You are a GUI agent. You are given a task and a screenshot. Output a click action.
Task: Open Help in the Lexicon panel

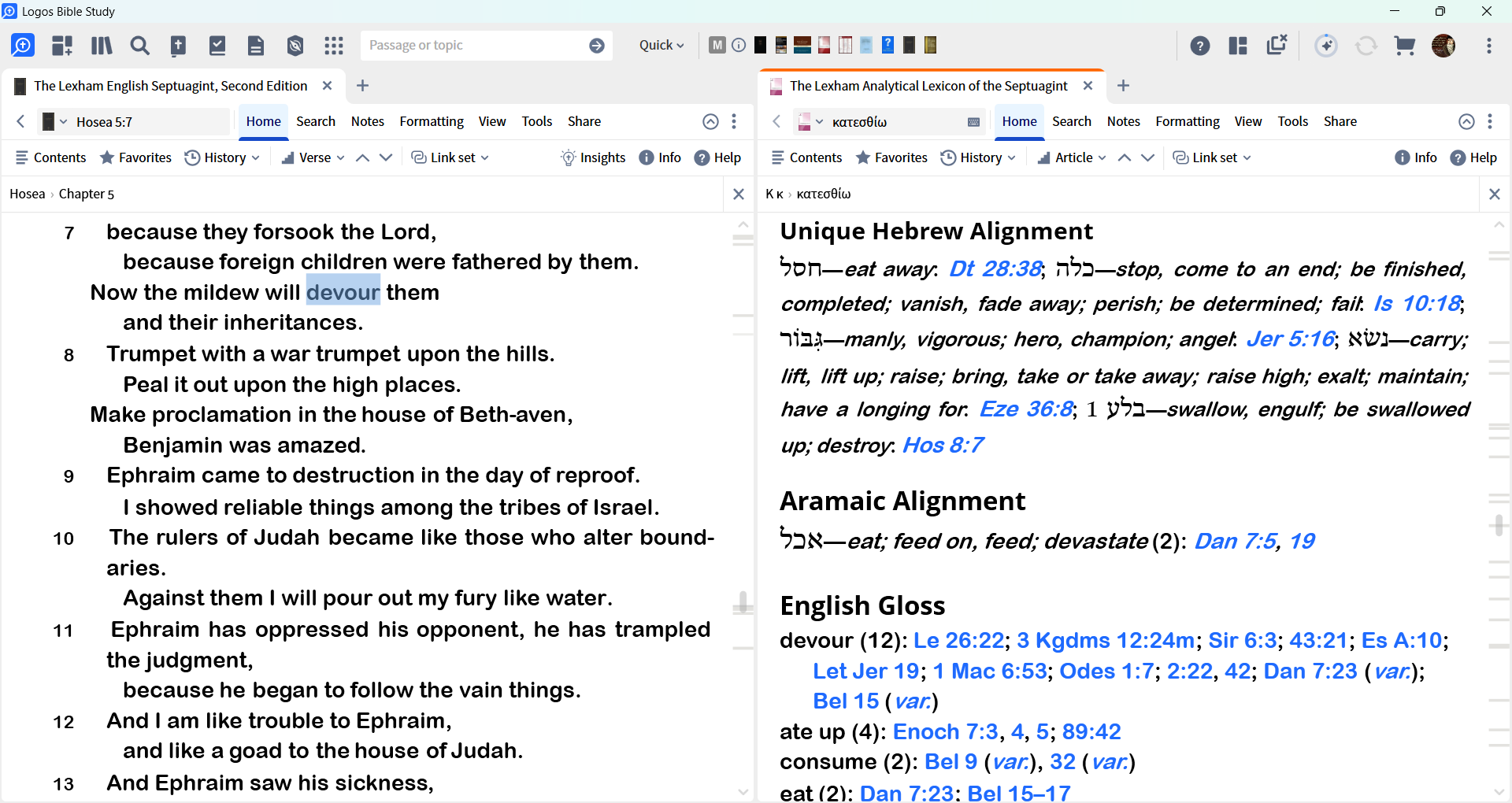coord(1473,157)
